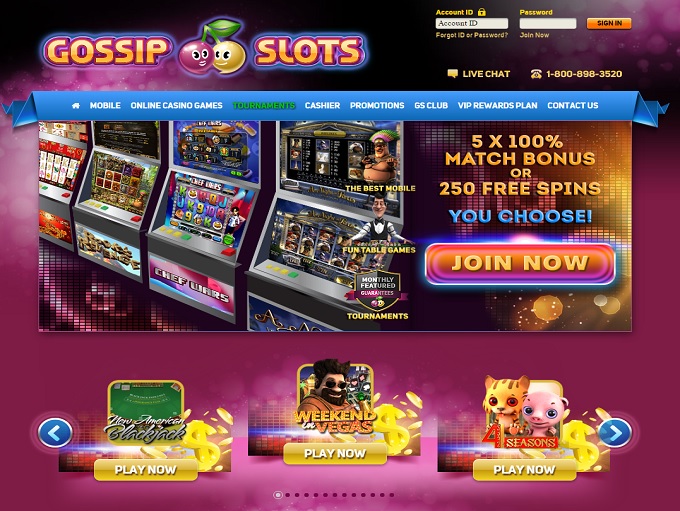
Task: Go to VIP Rewards Plan page
Action: pos(497,105)
